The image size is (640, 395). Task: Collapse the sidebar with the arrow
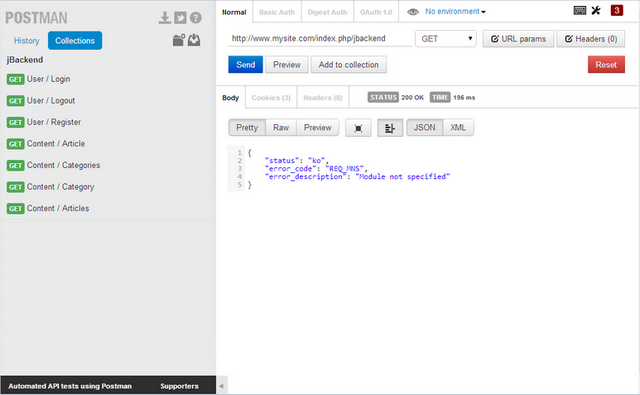(x=221, y=386)
